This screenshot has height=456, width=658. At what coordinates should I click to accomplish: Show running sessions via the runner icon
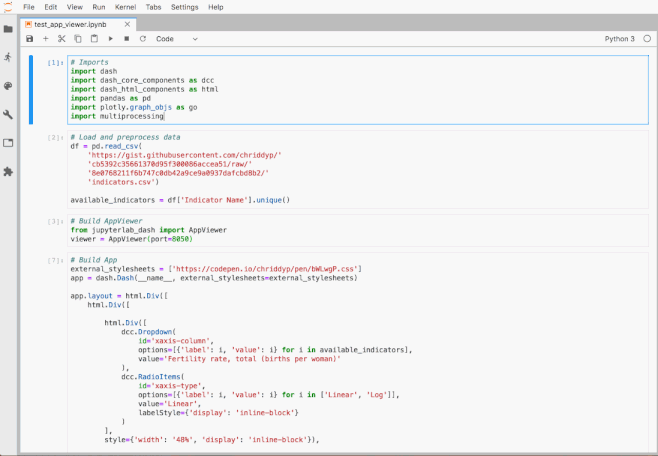[9, 57]
